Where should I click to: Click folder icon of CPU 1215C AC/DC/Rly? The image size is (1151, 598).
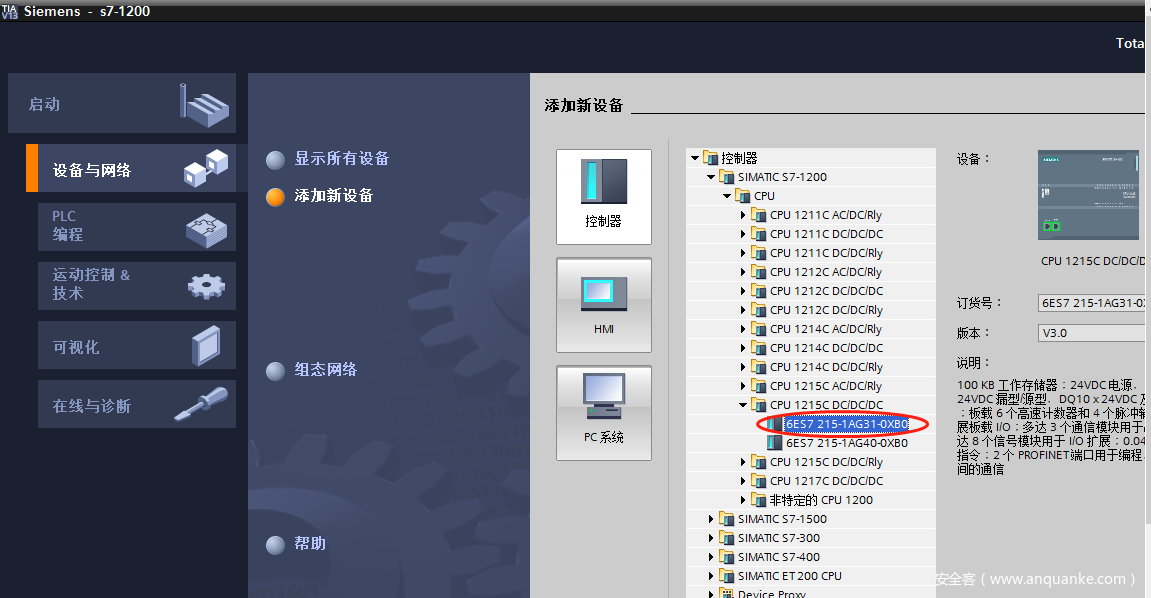758,386
